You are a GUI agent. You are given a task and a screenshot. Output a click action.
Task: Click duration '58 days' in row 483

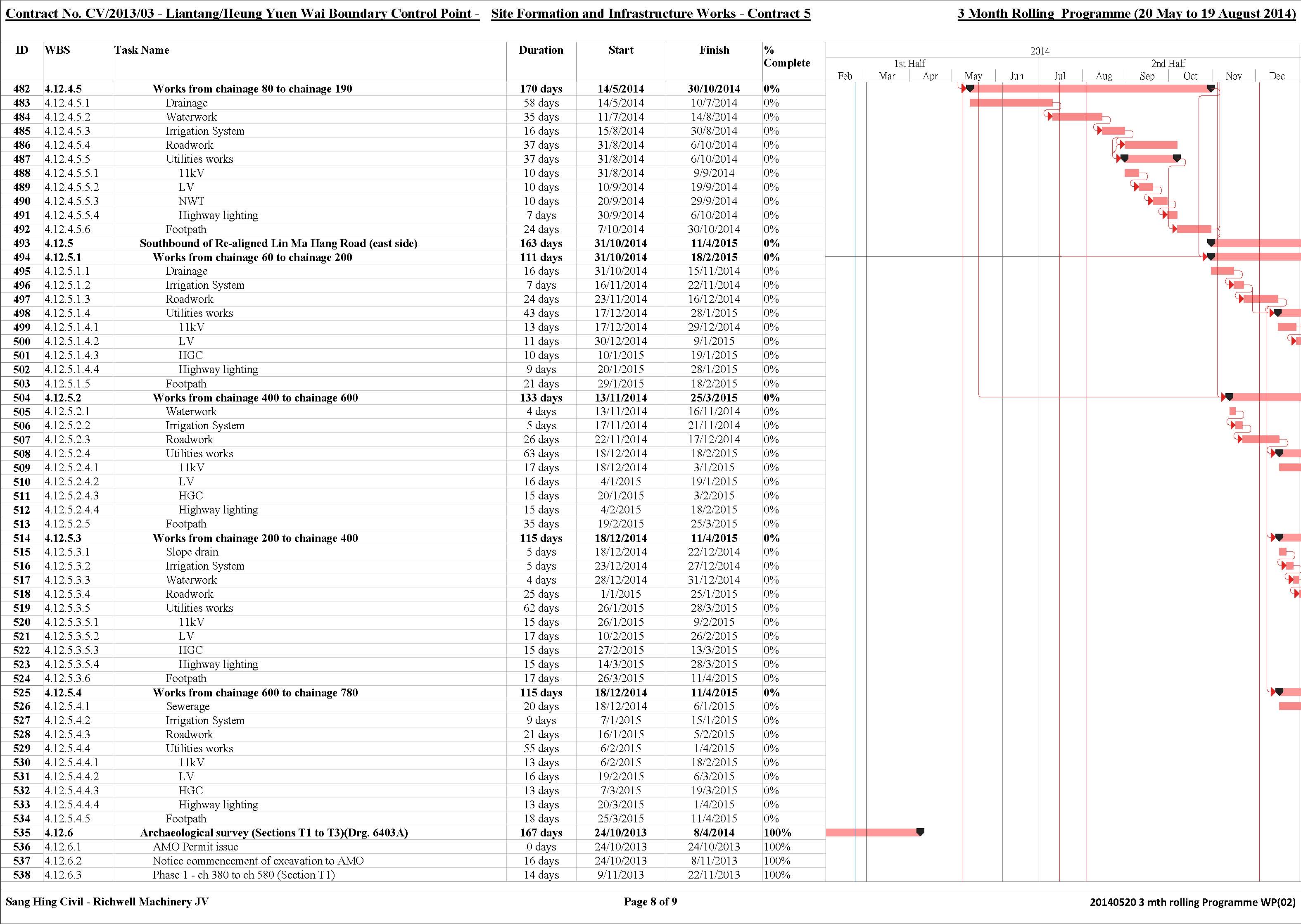541,103
